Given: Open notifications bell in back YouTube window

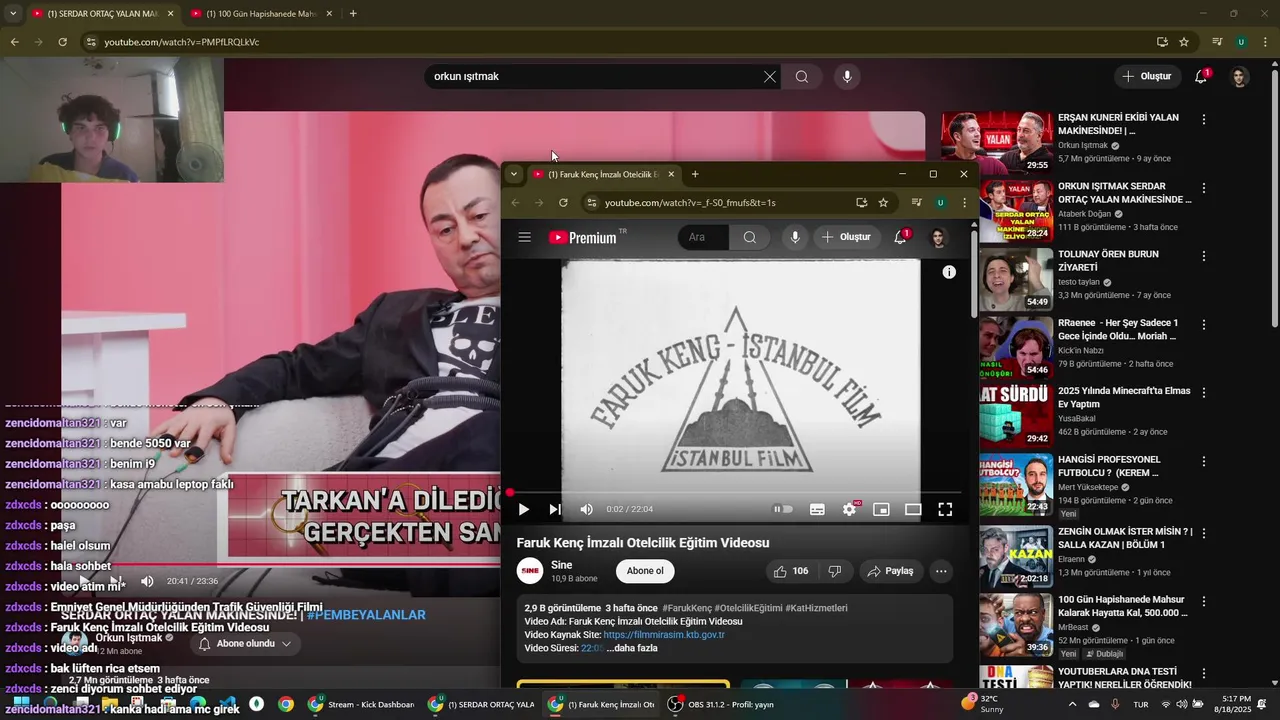Looking at the screenshot, I should tap(1201, 77).
